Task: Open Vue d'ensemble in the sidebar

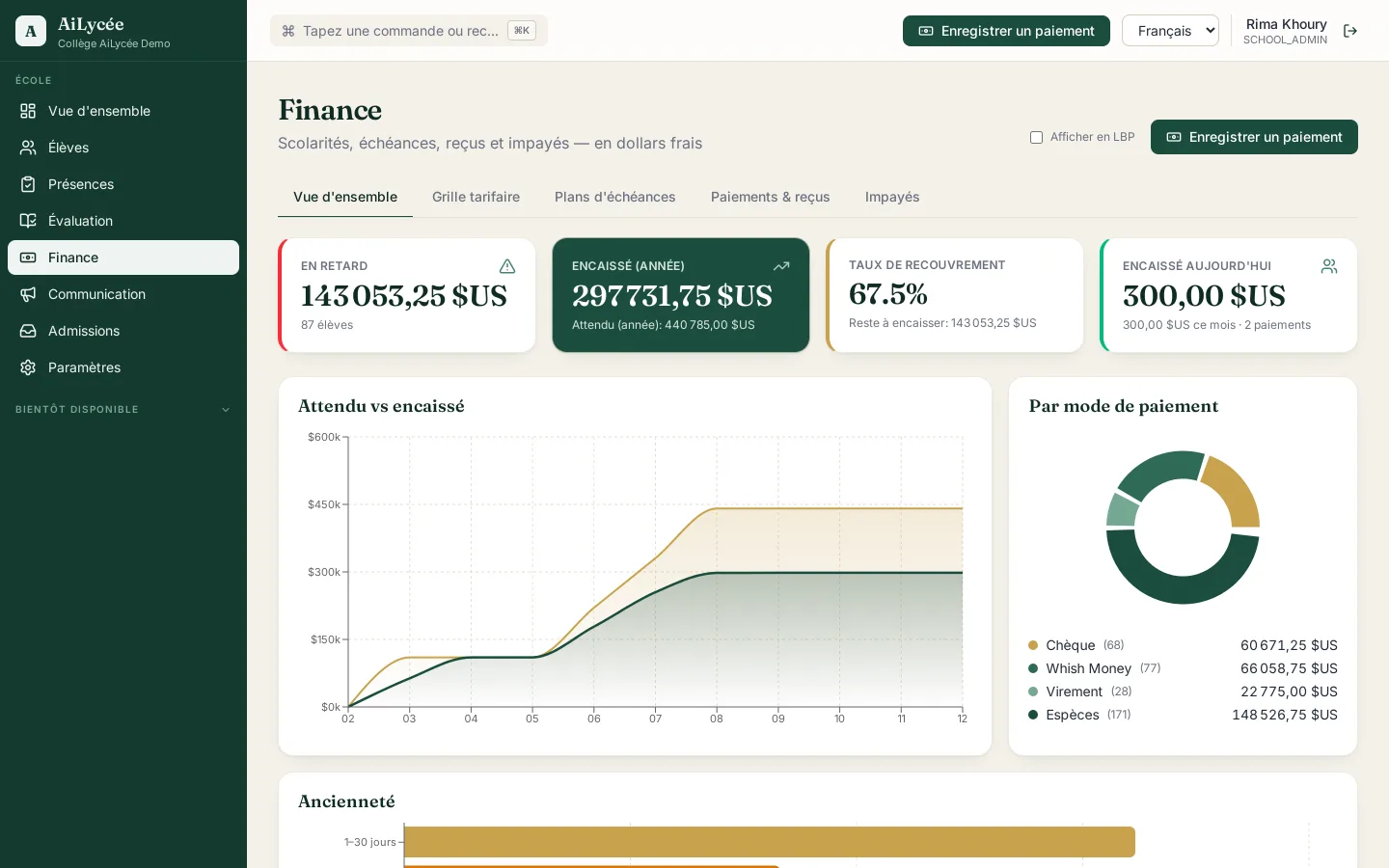Action: coord(123,111)
